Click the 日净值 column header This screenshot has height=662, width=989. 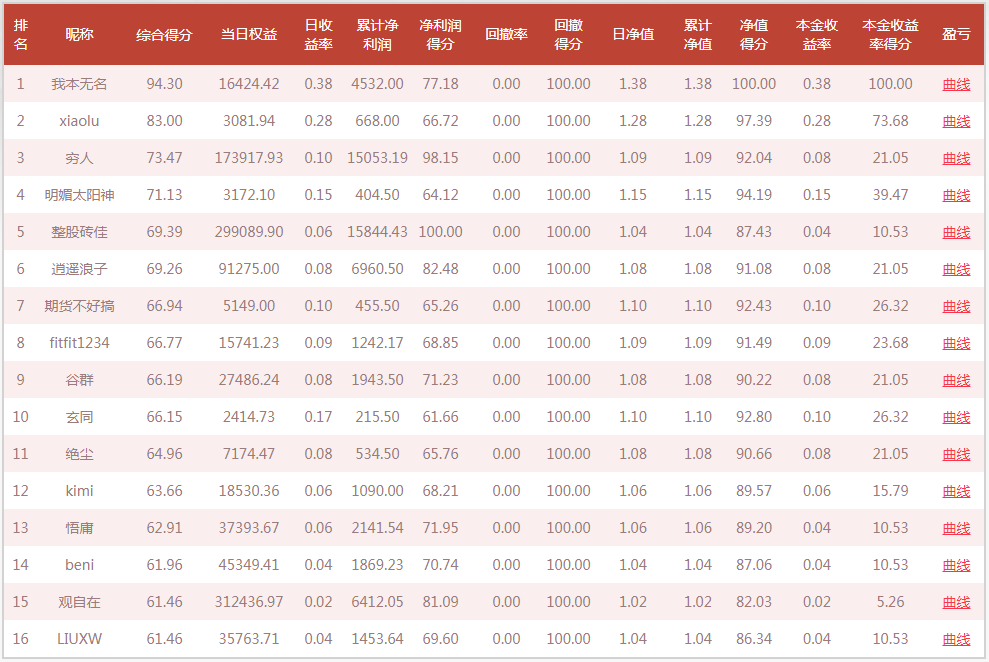pos(633,35)
